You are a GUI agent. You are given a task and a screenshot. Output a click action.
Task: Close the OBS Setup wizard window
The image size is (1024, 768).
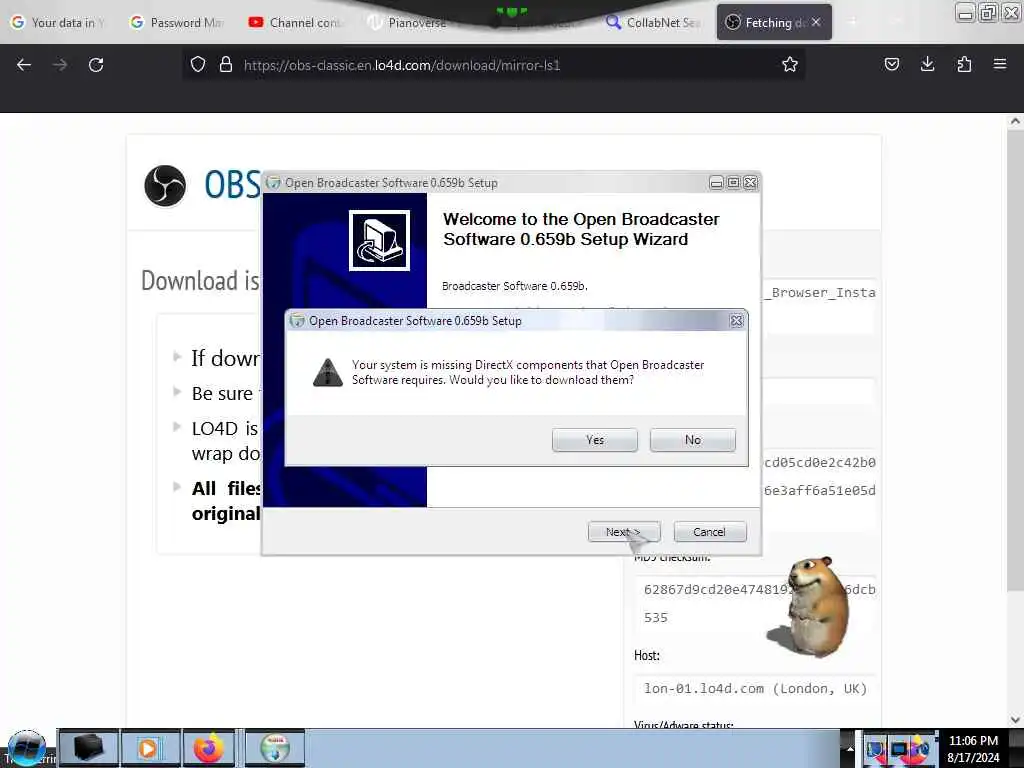[x=750, y=183]
